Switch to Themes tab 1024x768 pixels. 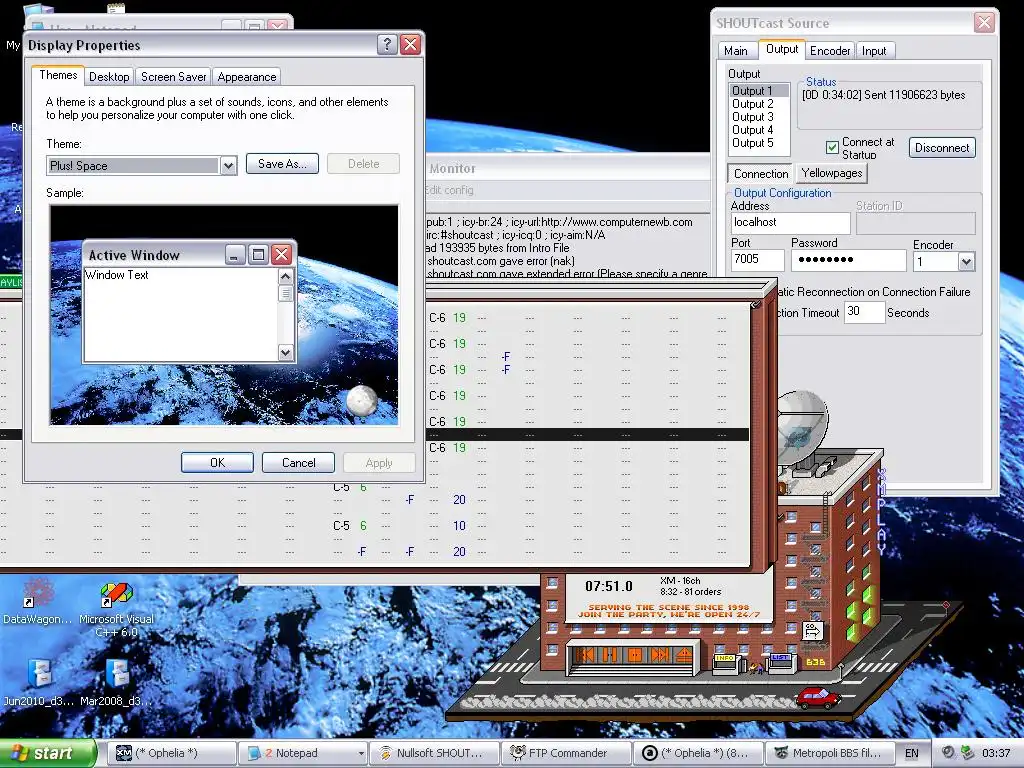(x=58, y=75)
